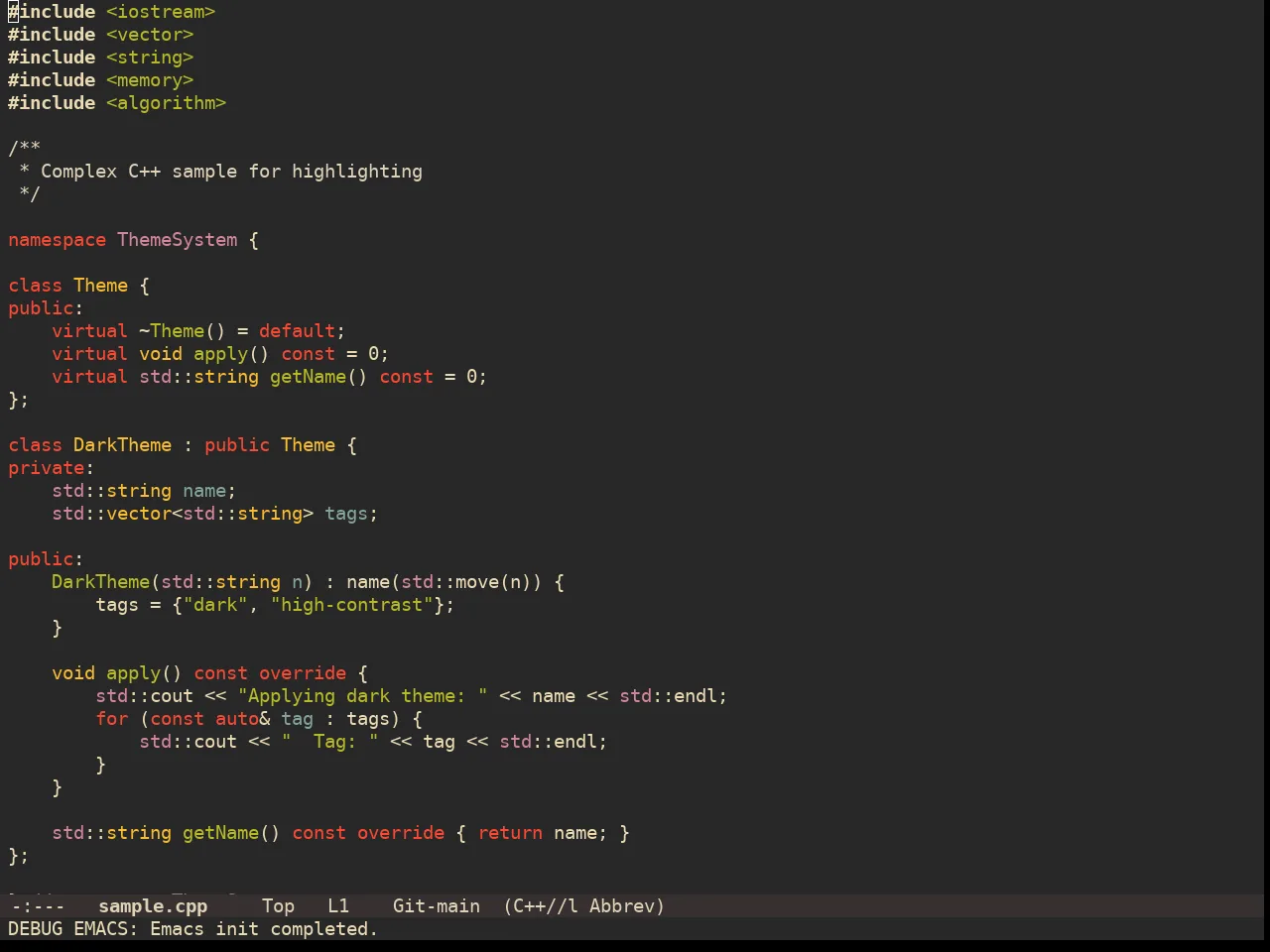This screenshot has width=1270, height=952.
Task: Click the 'tags;' vector member declaration
Action: point(351,514)
